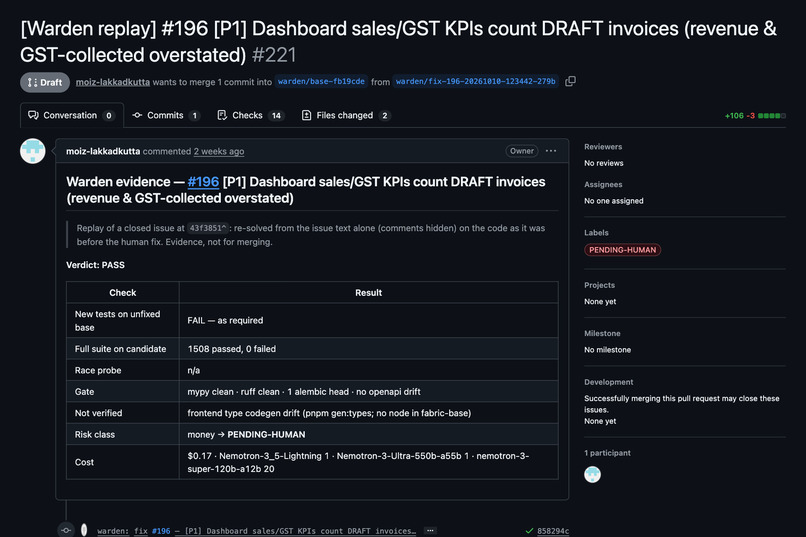Click the 'n/a' result cell
The width and height of the screenshot is (806, 537).
369,370
